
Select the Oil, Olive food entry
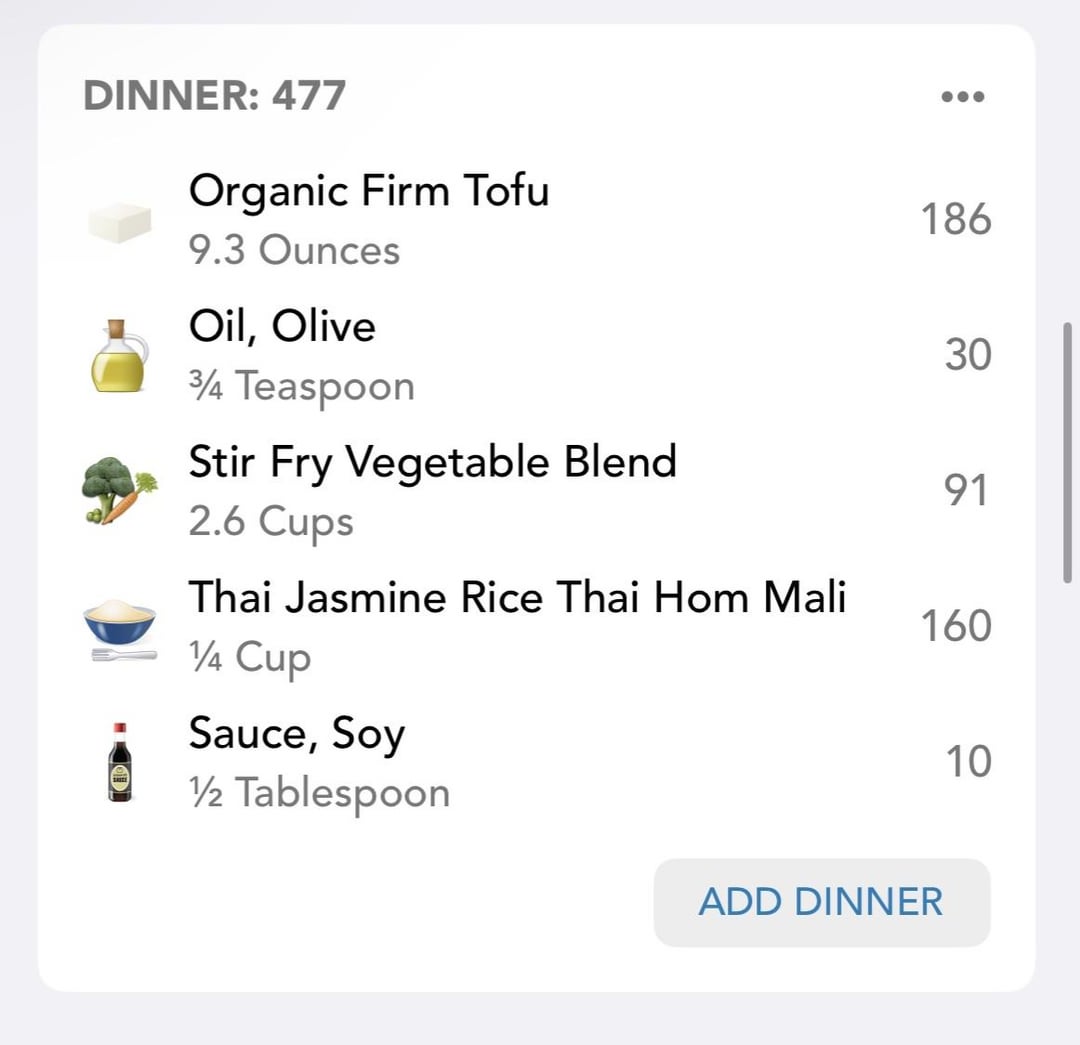[282, 326]
